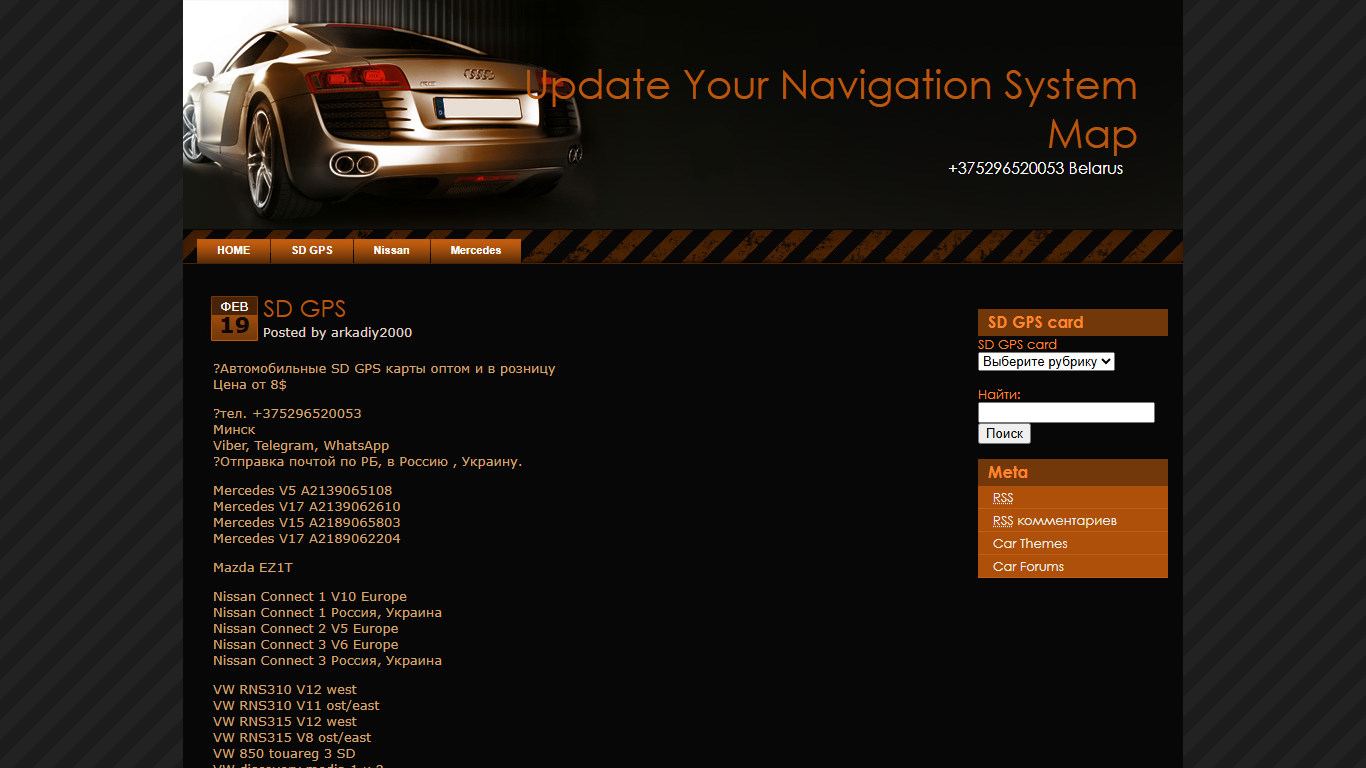Click the 'Nissan Connect 1 Россия, Украина' line
Screen dimensions: 1366x768
[327, 613]
